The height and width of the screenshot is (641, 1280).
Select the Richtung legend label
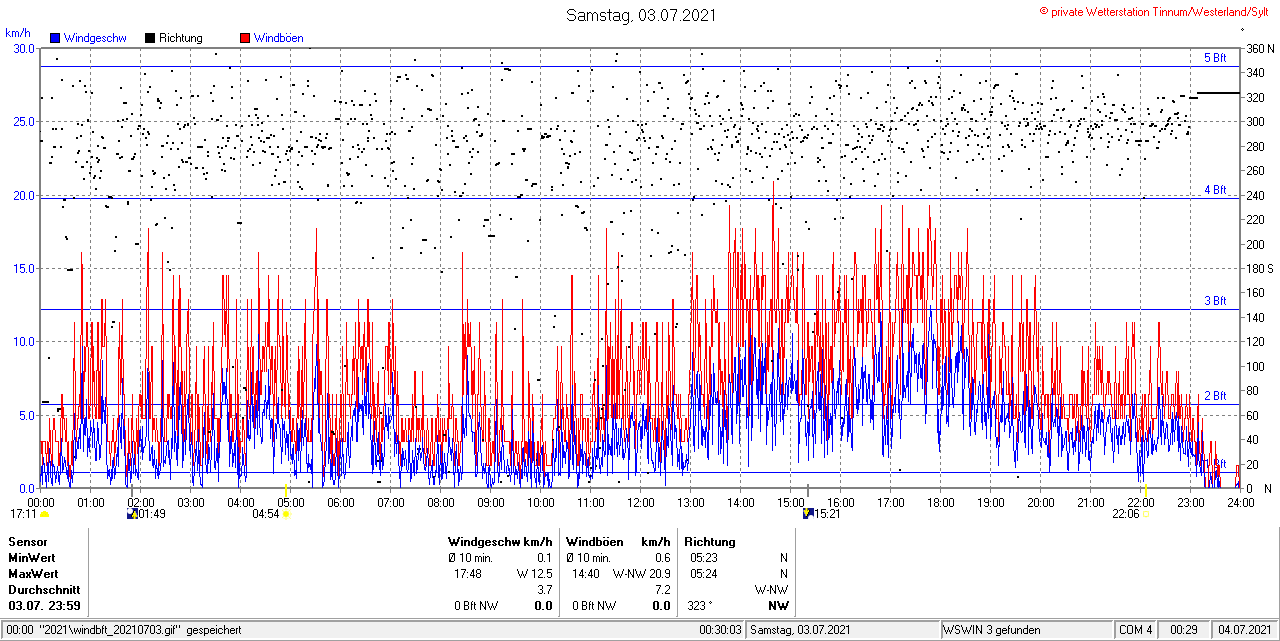180,38
